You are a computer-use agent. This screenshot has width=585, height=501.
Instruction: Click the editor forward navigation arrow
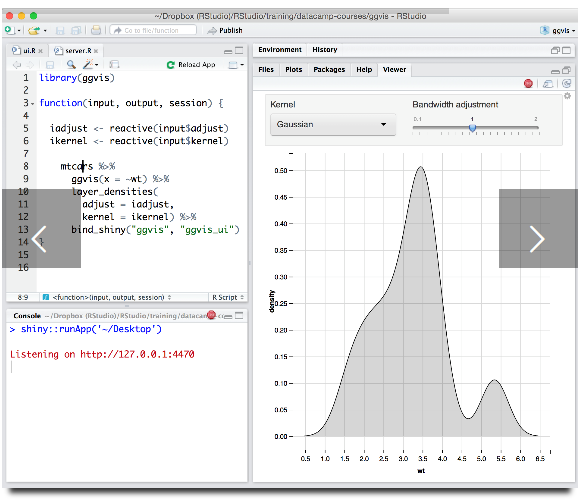[30, 65]
